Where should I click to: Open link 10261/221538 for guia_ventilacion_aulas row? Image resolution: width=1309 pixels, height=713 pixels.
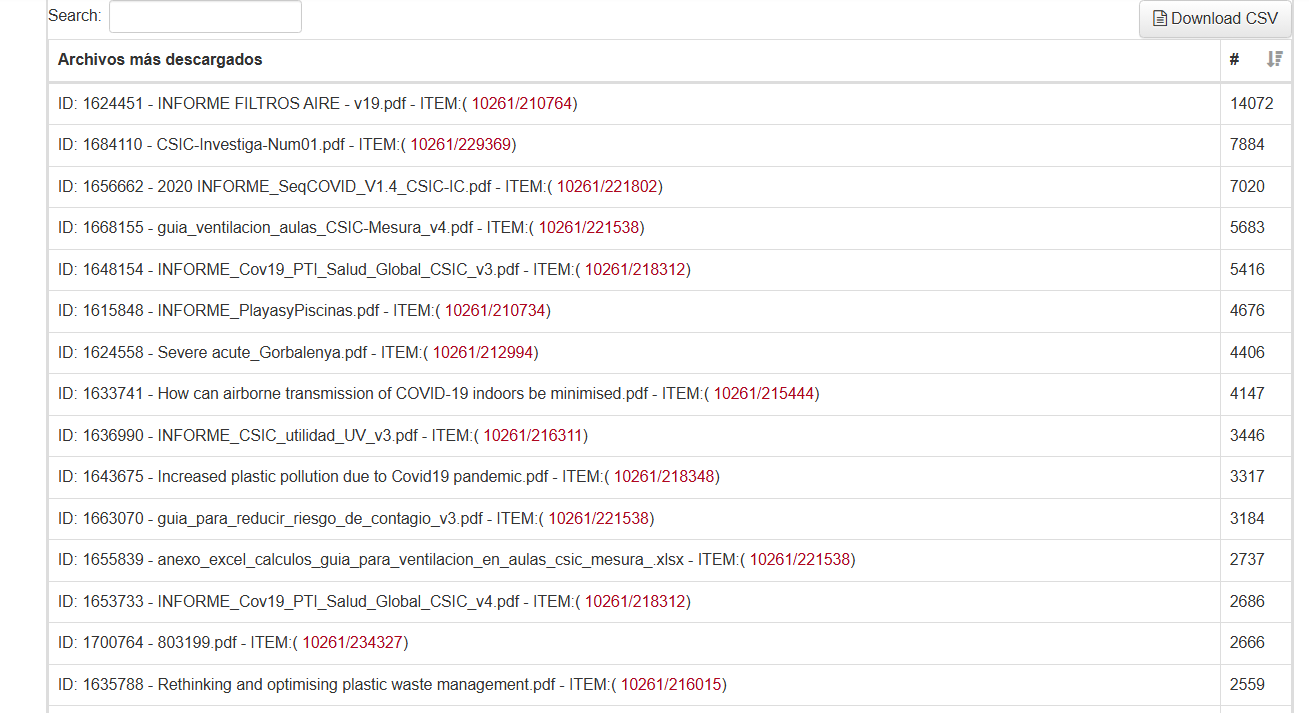pos(588,228)
